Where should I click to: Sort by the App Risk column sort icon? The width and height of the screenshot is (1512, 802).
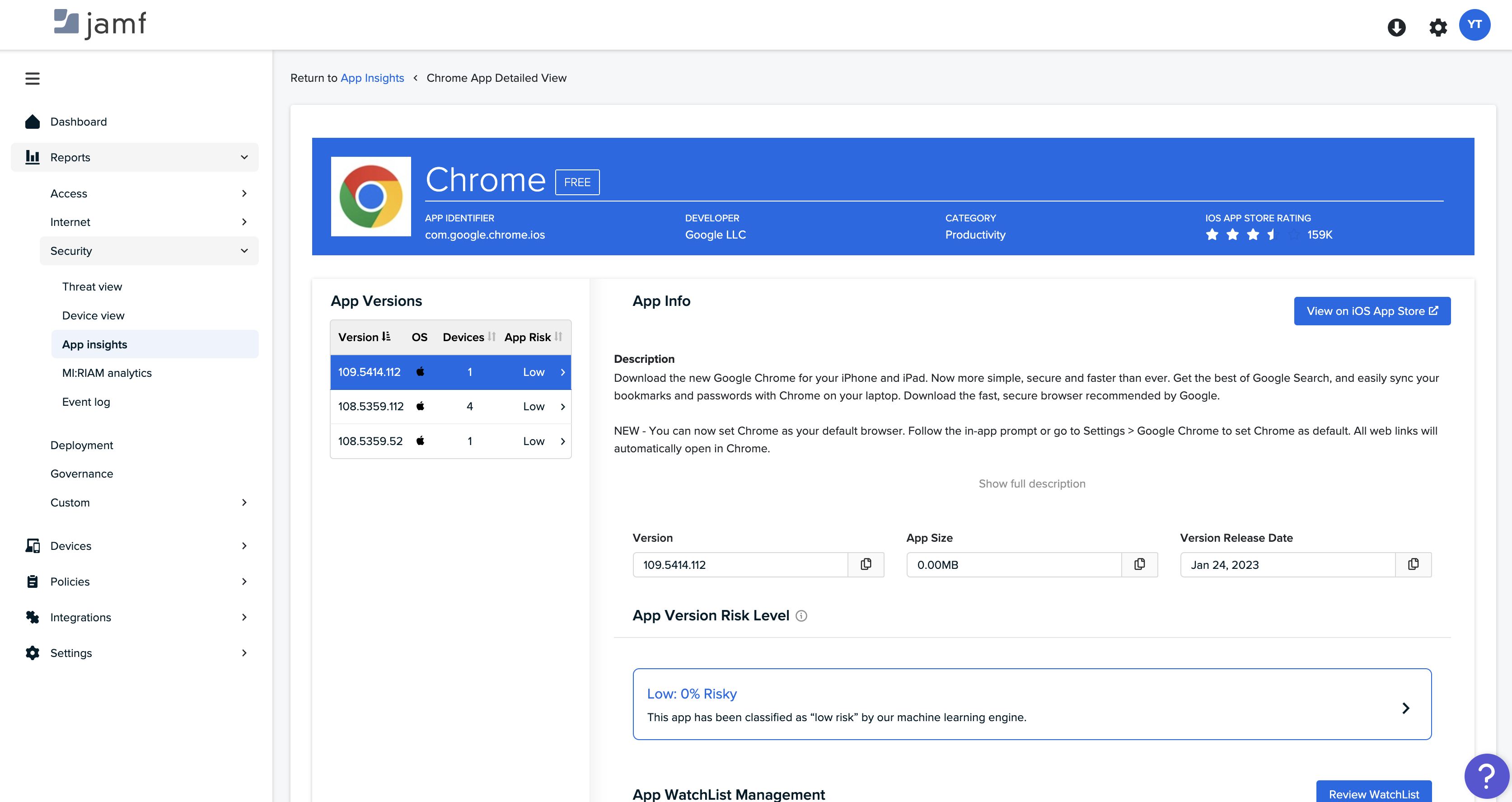click(558, 337)
